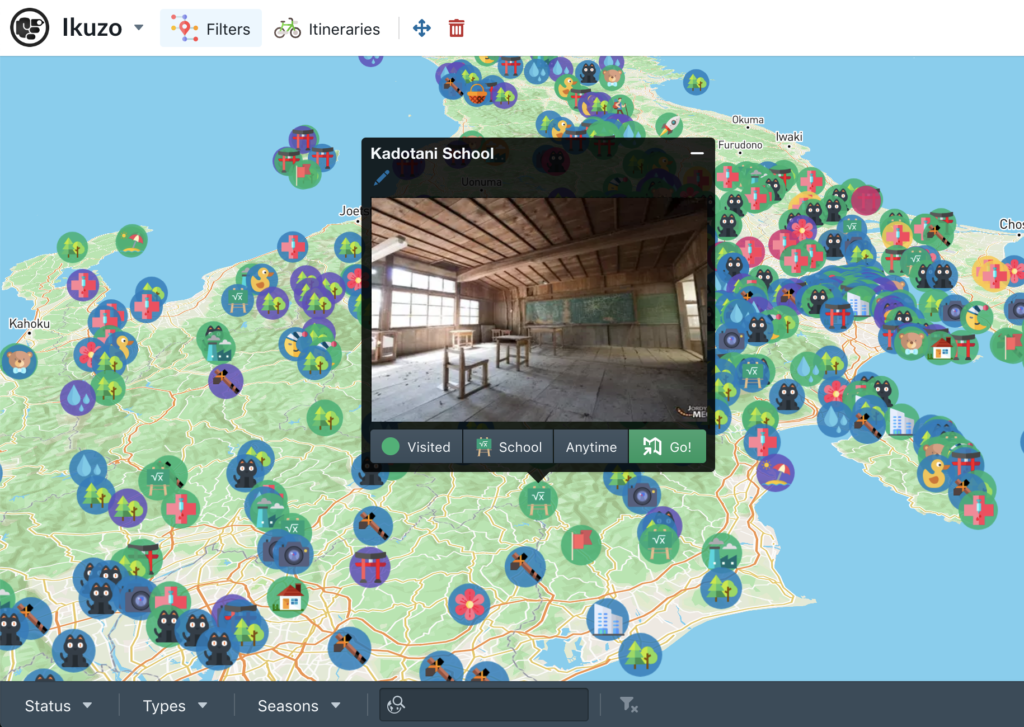1024x727 pixels.
Task: Click the search input field in bottom bar
Action: pyautogui.click(x=484, y=704)
